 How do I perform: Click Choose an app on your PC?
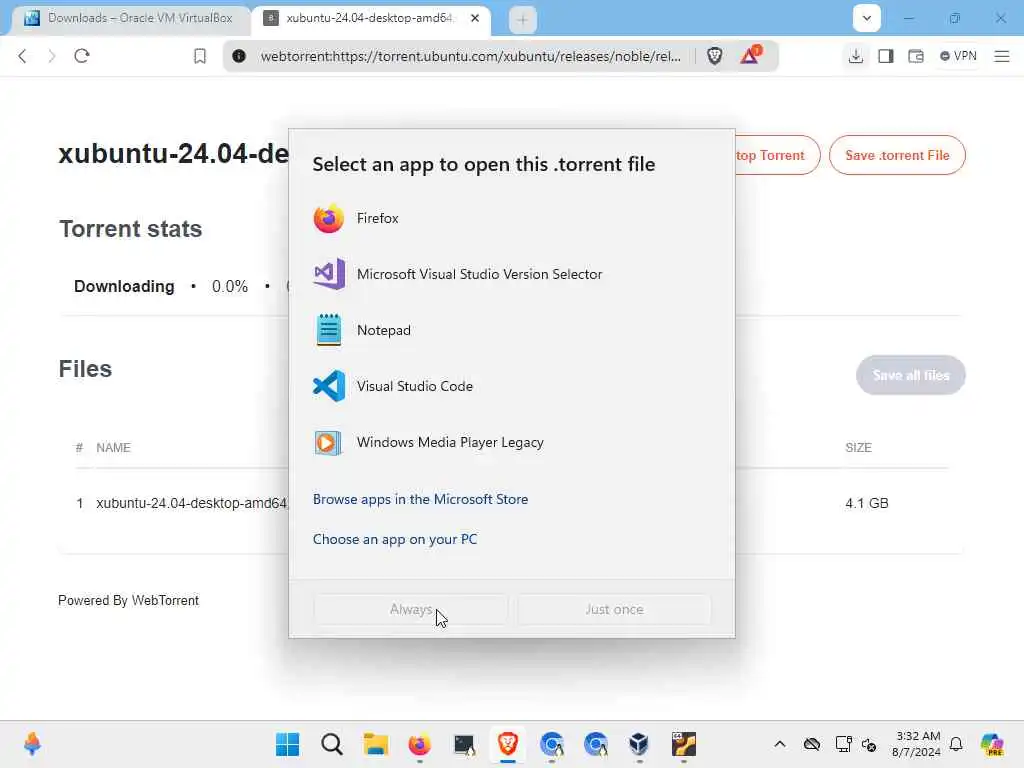[x=395, y=539]
